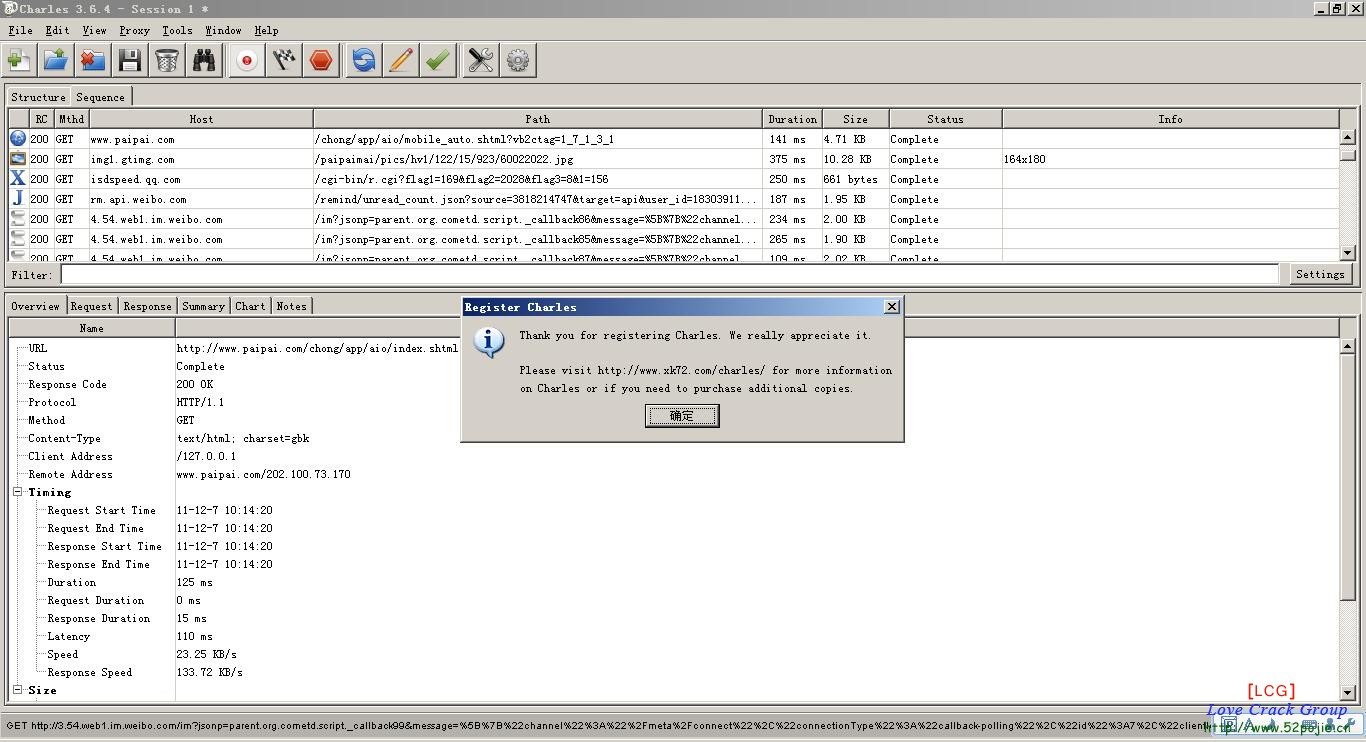This screenshot has width=1366, height=742.
Task: Sort by the Size column header
Action: (x=855, y=119)
